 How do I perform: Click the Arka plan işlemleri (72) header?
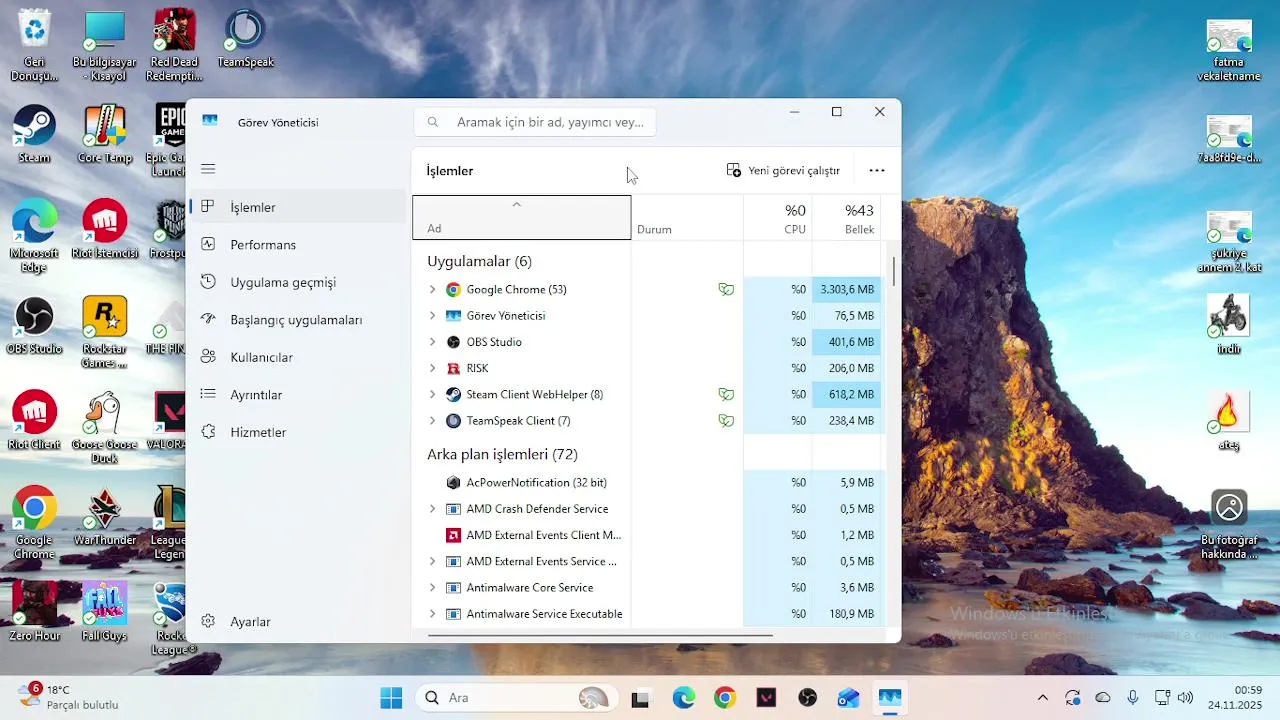502,454
